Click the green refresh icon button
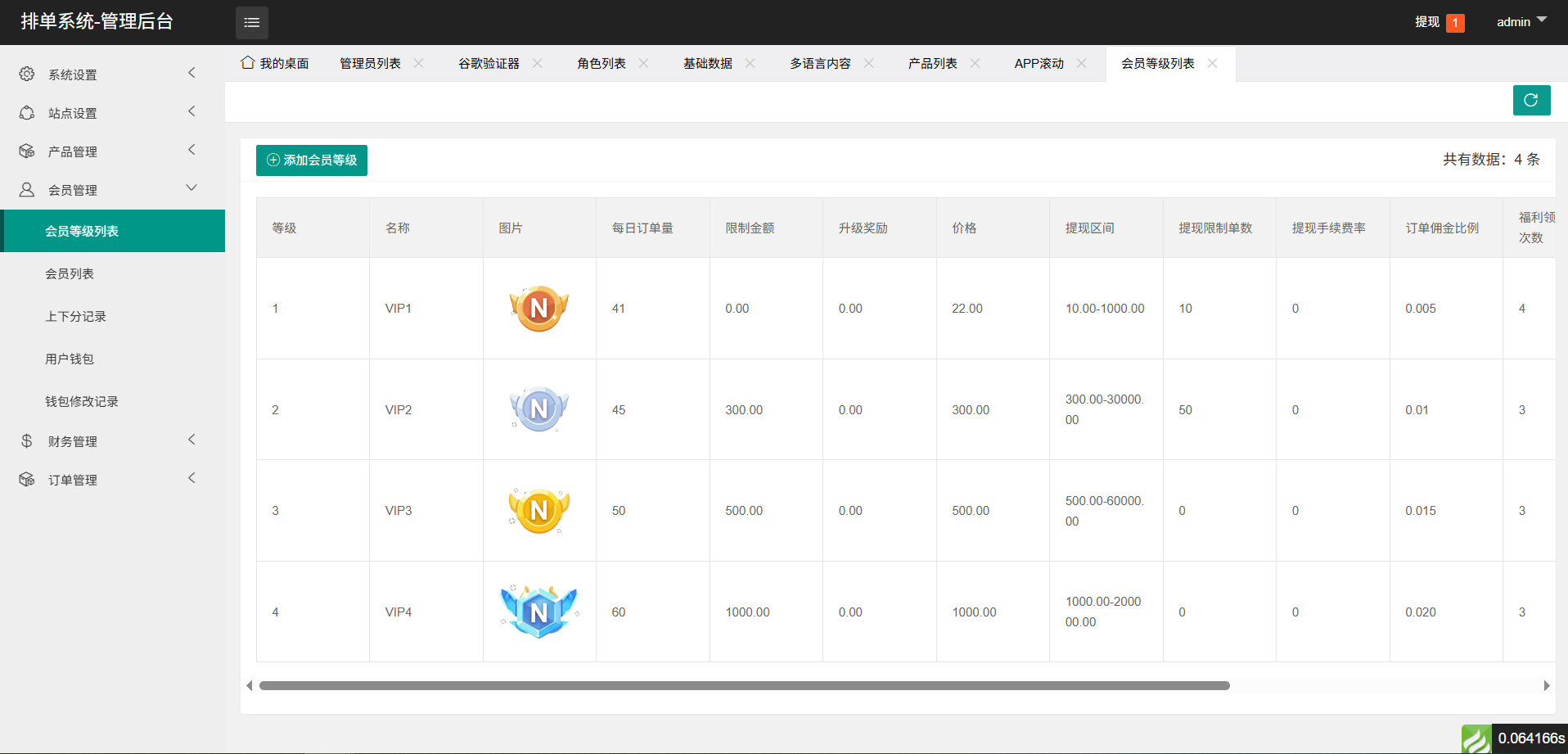The width and height of the screenshot is (1568, 754). click(x=1531, y=100)
